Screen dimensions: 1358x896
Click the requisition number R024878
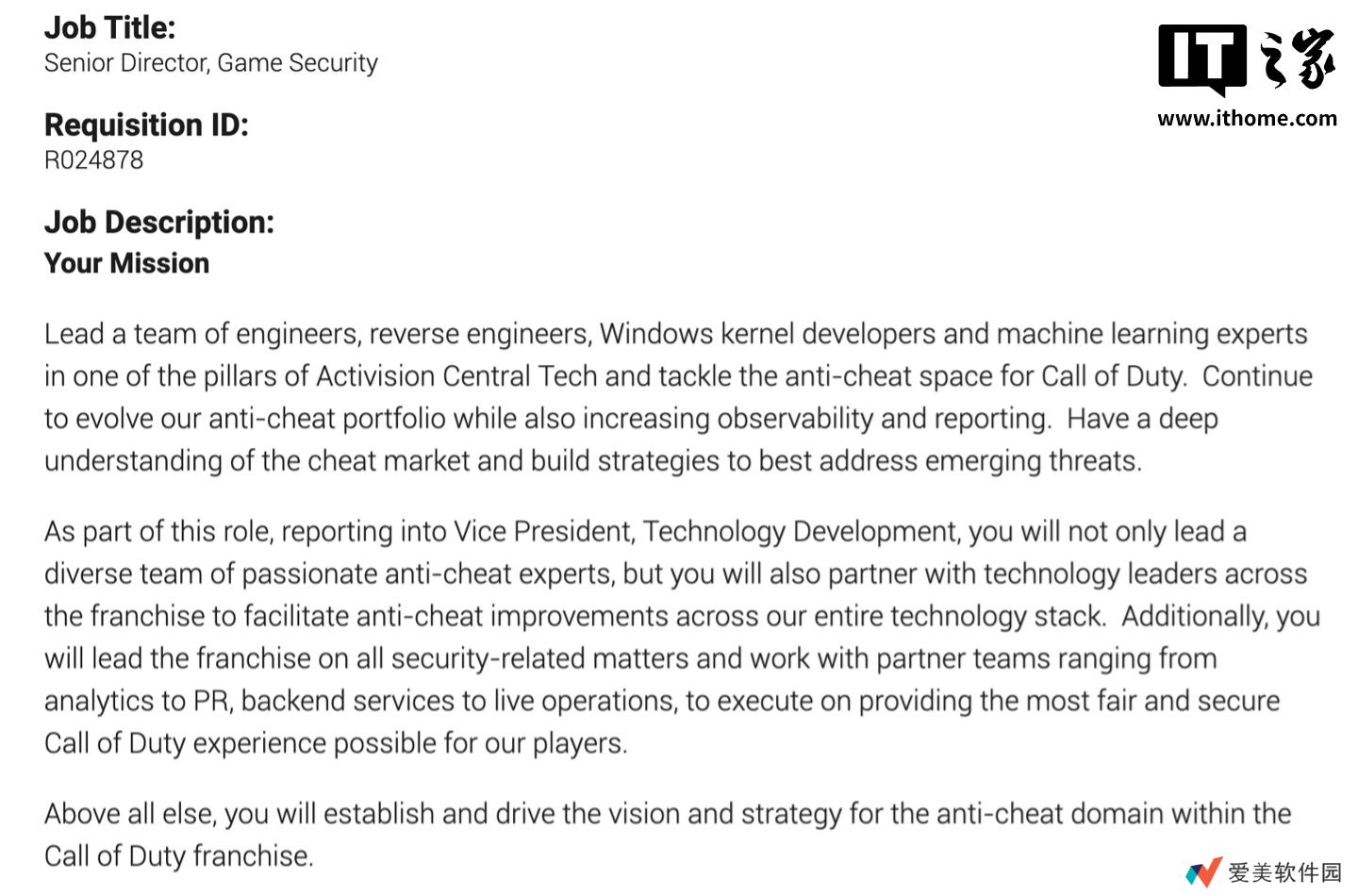[x=93, y=160]
